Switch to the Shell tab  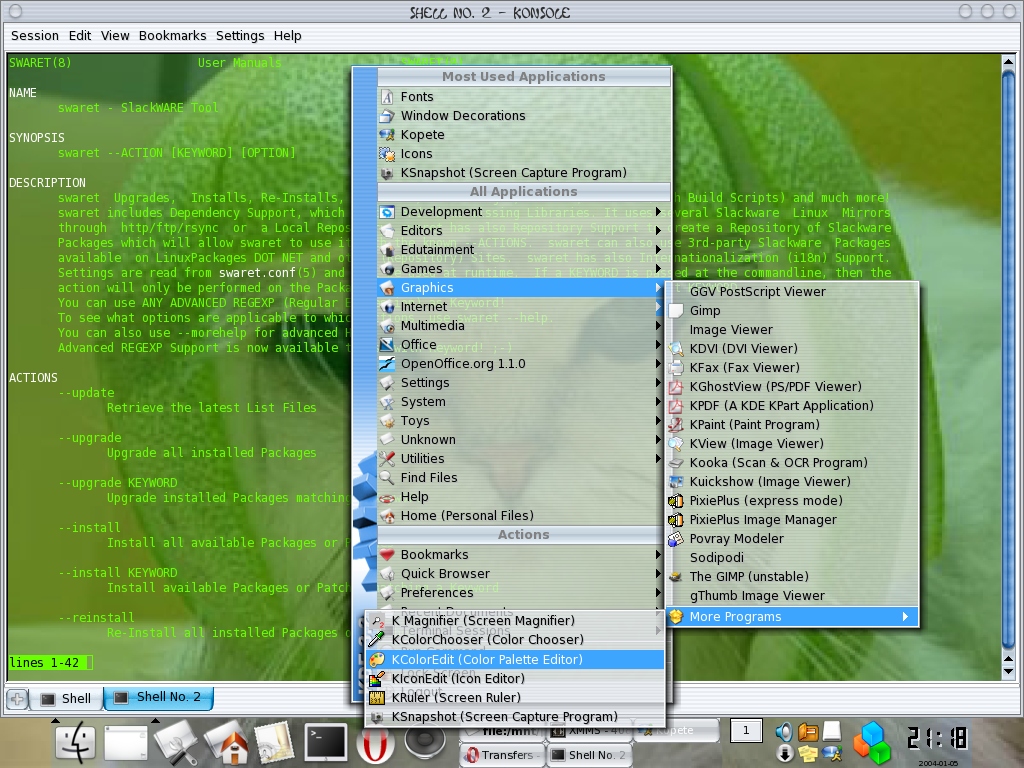pos(66,699)
